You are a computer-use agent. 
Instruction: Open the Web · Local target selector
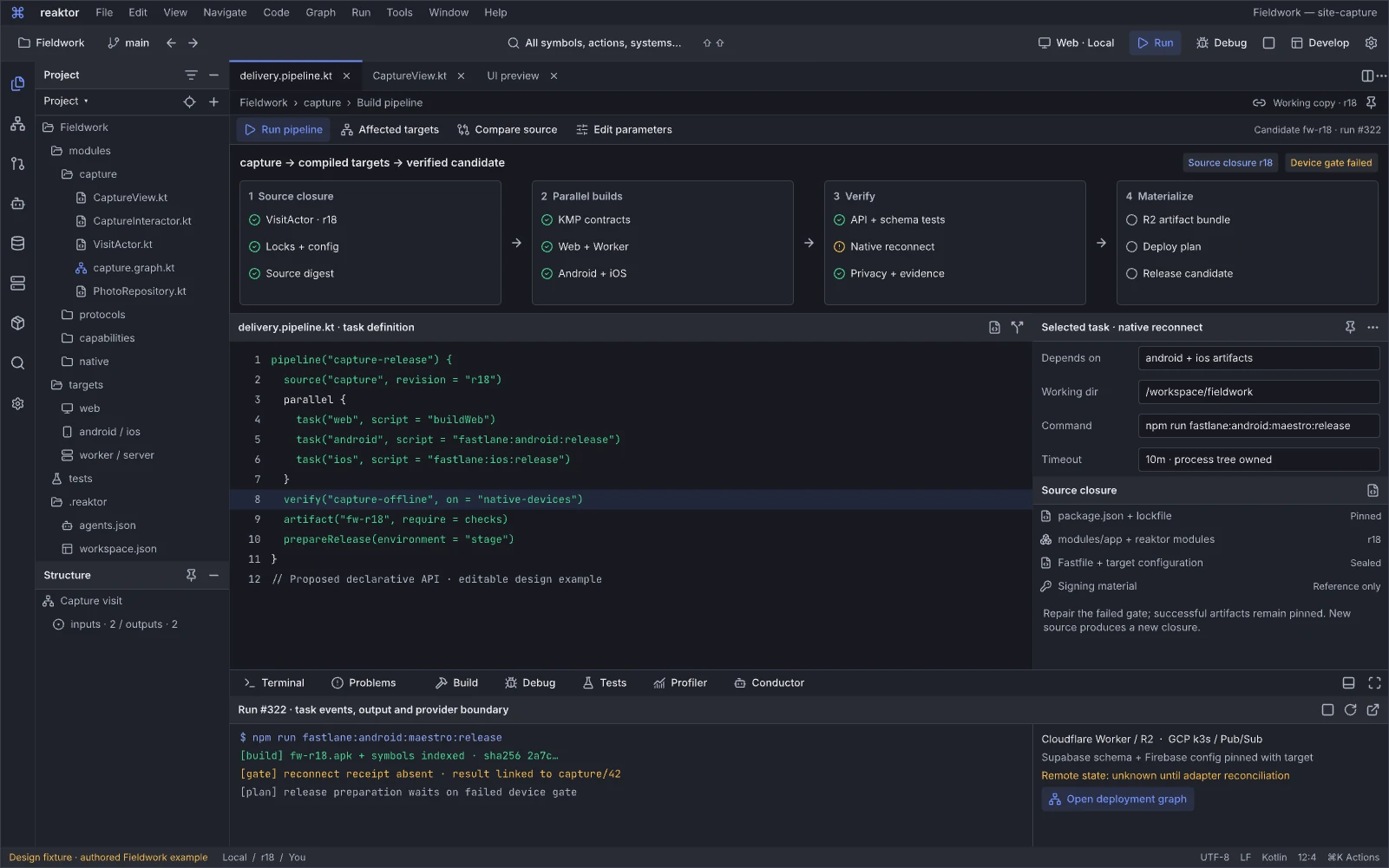pyautogui.click(x=1076, y=42)
